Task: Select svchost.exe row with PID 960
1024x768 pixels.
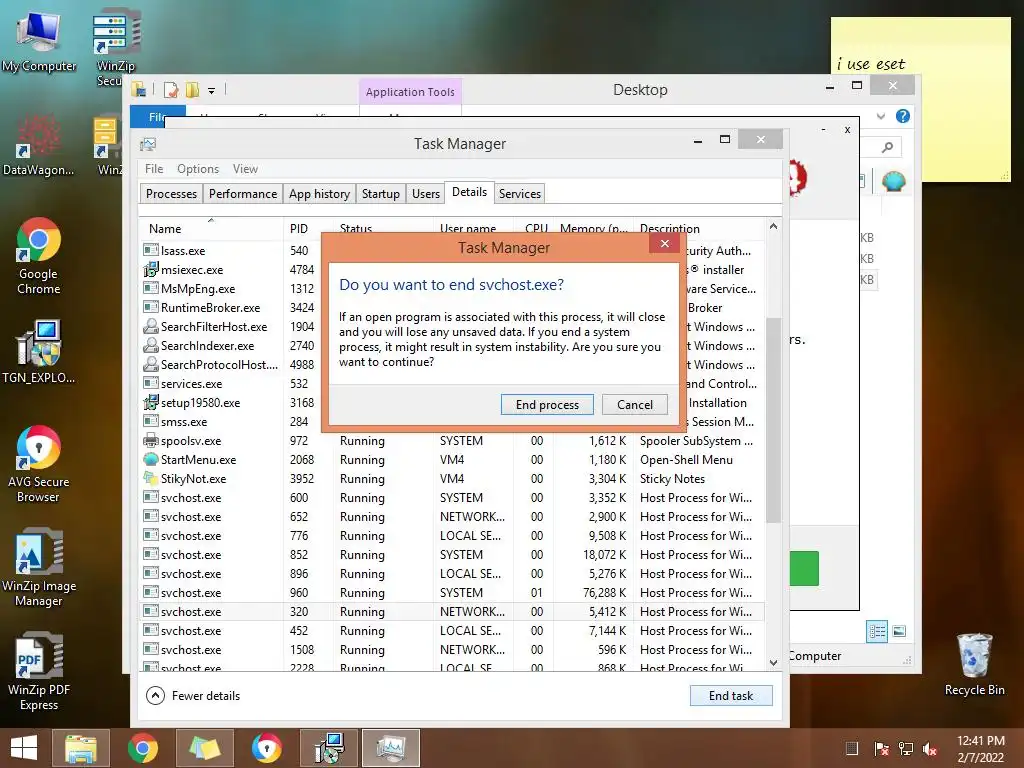Action: point(452,592)
